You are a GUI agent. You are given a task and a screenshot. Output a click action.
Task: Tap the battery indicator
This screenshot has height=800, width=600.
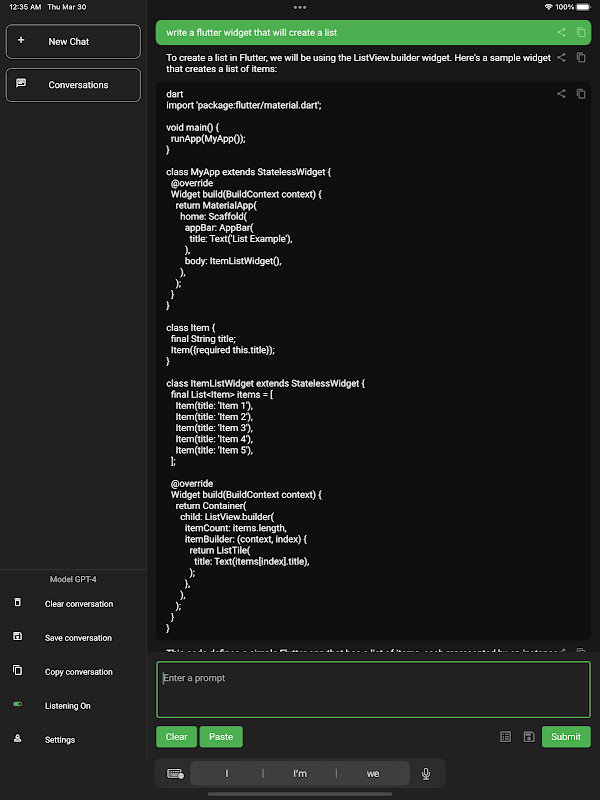pyautogui.click(x=583, y=7)
